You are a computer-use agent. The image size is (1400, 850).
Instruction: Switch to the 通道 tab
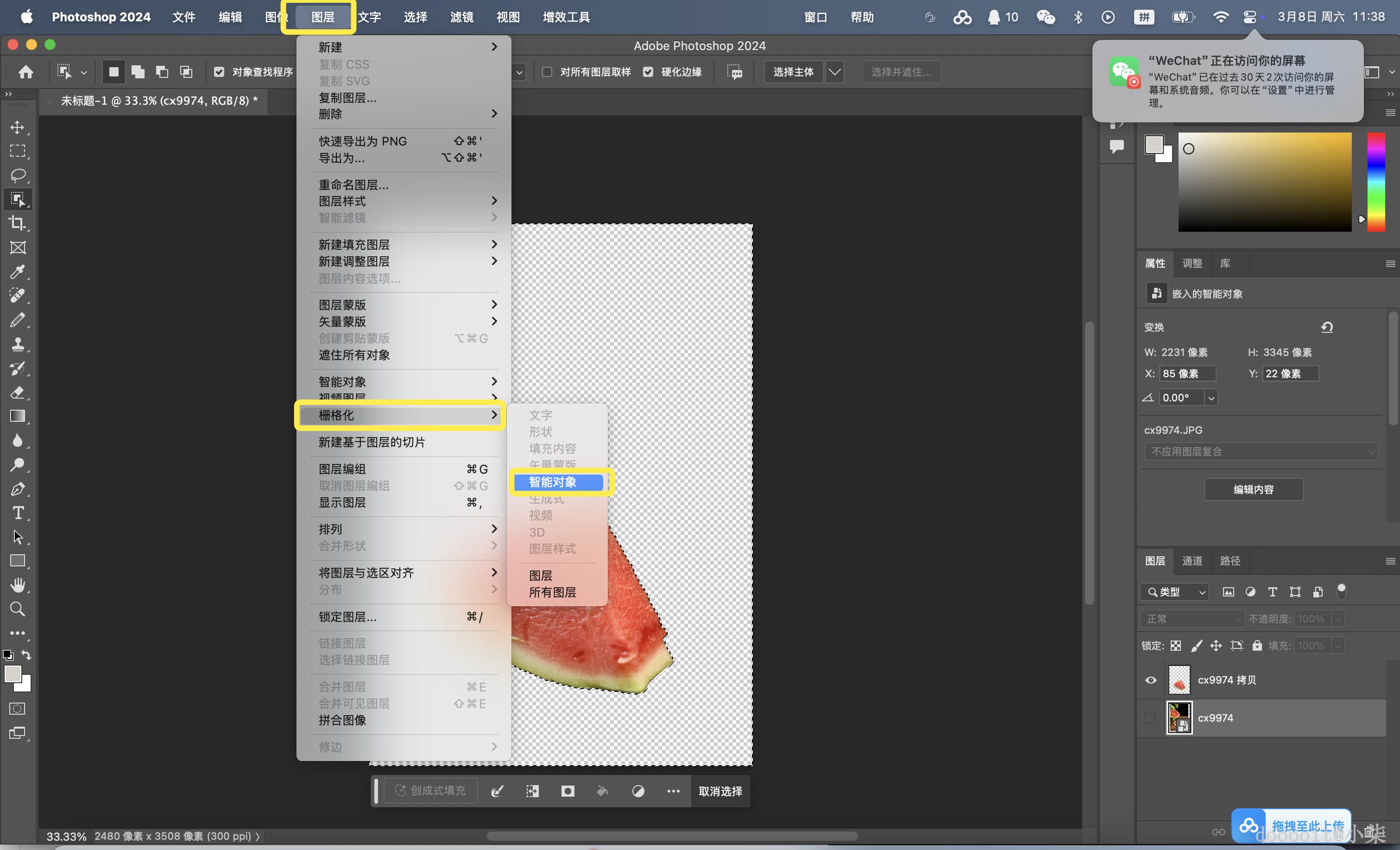[x=1192, y=561]
